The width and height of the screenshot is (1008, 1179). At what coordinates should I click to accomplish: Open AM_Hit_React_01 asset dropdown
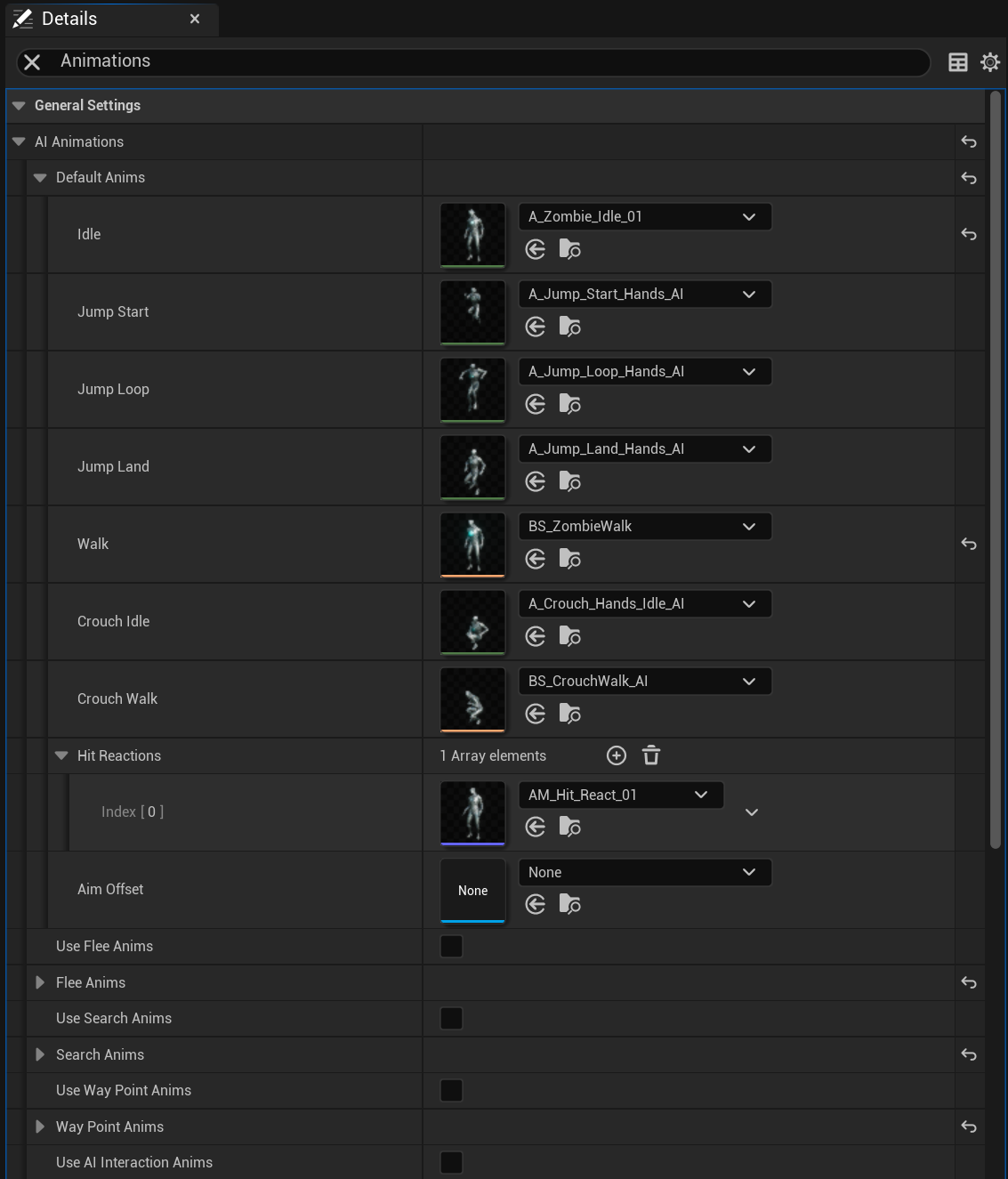pos(621,795)
